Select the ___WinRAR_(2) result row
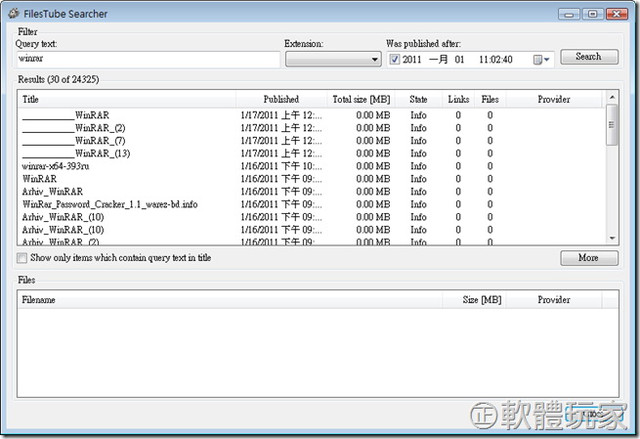The height and width of the screenshot is (439, 640). (x=312, y=128)
